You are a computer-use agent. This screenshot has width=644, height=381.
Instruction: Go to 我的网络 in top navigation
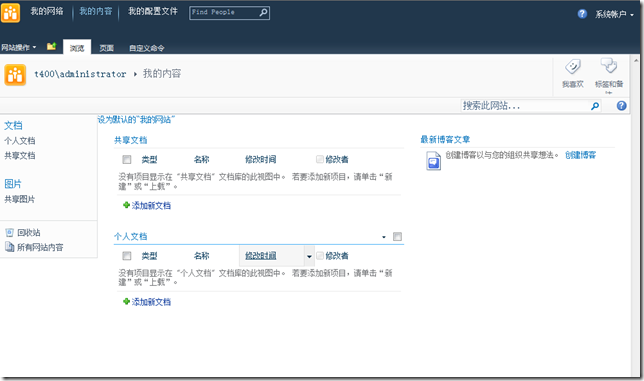pos(47,11)
